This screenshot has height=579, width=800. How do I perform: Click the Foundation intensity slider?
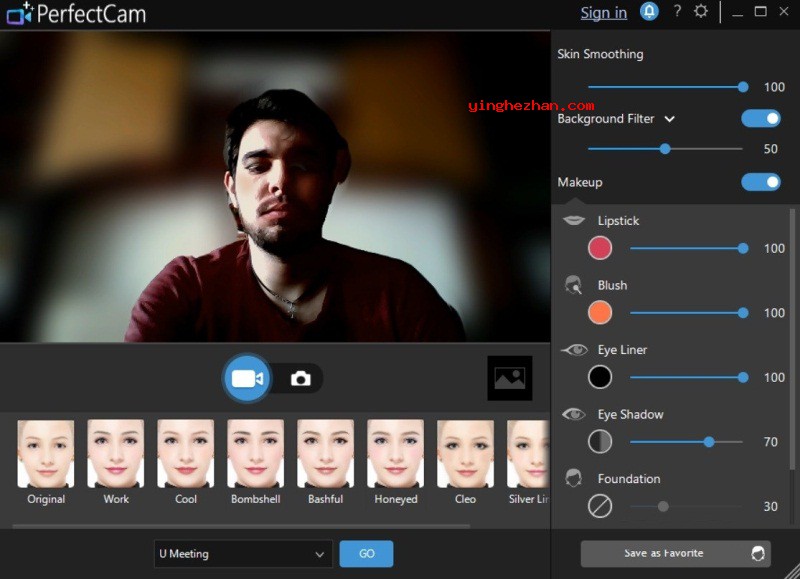point(687,507)
